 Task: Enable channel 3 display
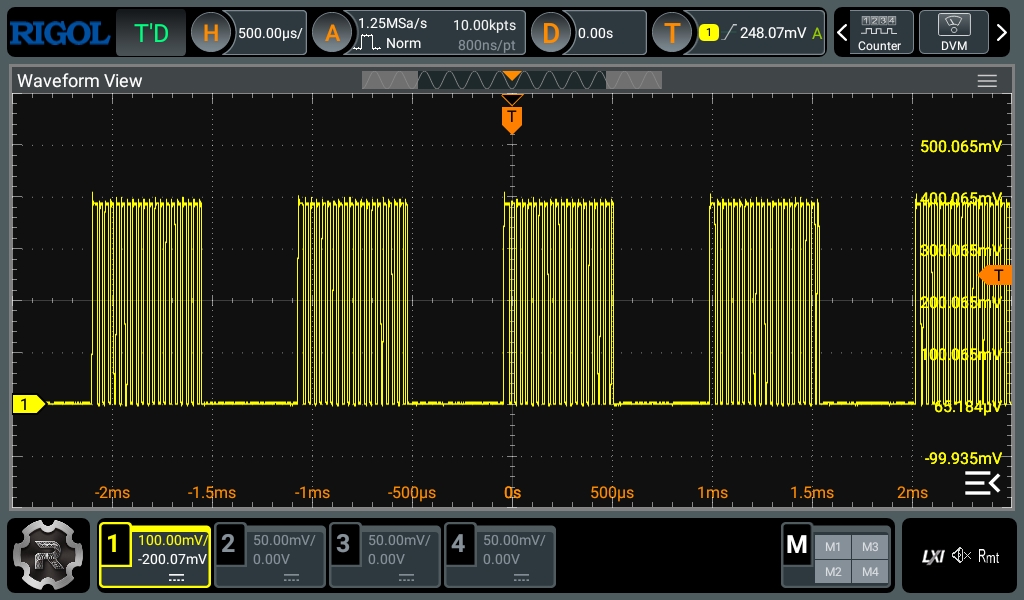coord(385,555)
